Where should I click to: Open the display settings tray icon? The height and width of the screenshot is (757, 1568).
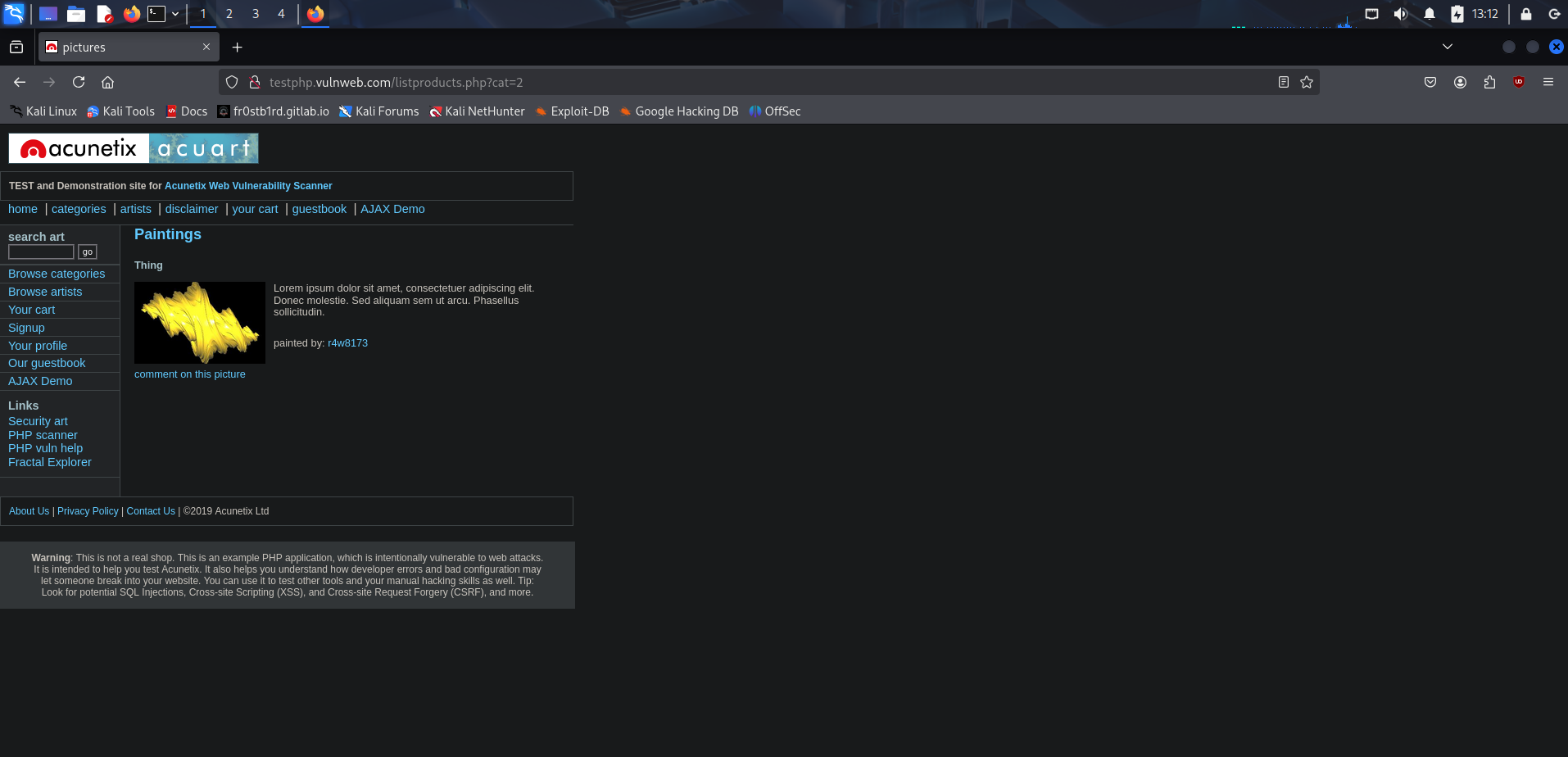(x=1371, y=14)
